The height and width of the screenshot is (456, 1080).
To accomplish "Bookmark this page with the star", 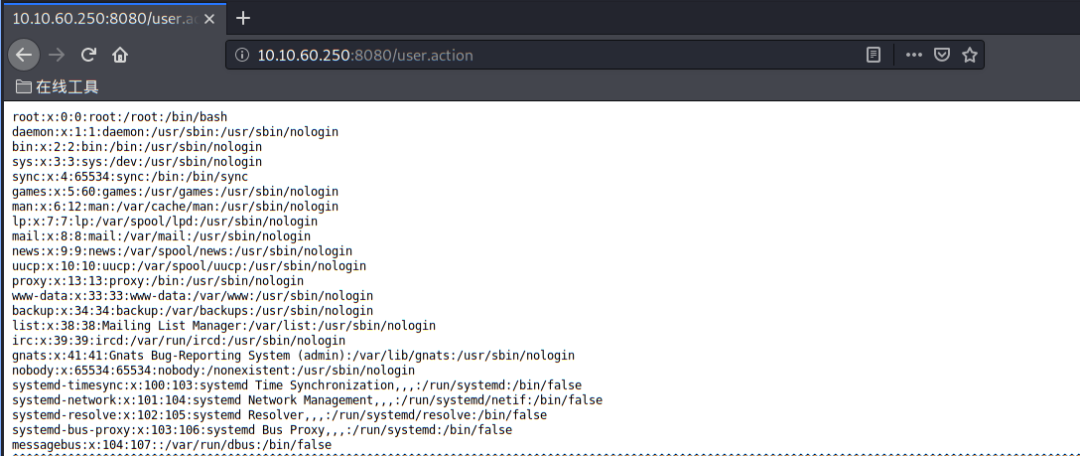I will point(970,55).
